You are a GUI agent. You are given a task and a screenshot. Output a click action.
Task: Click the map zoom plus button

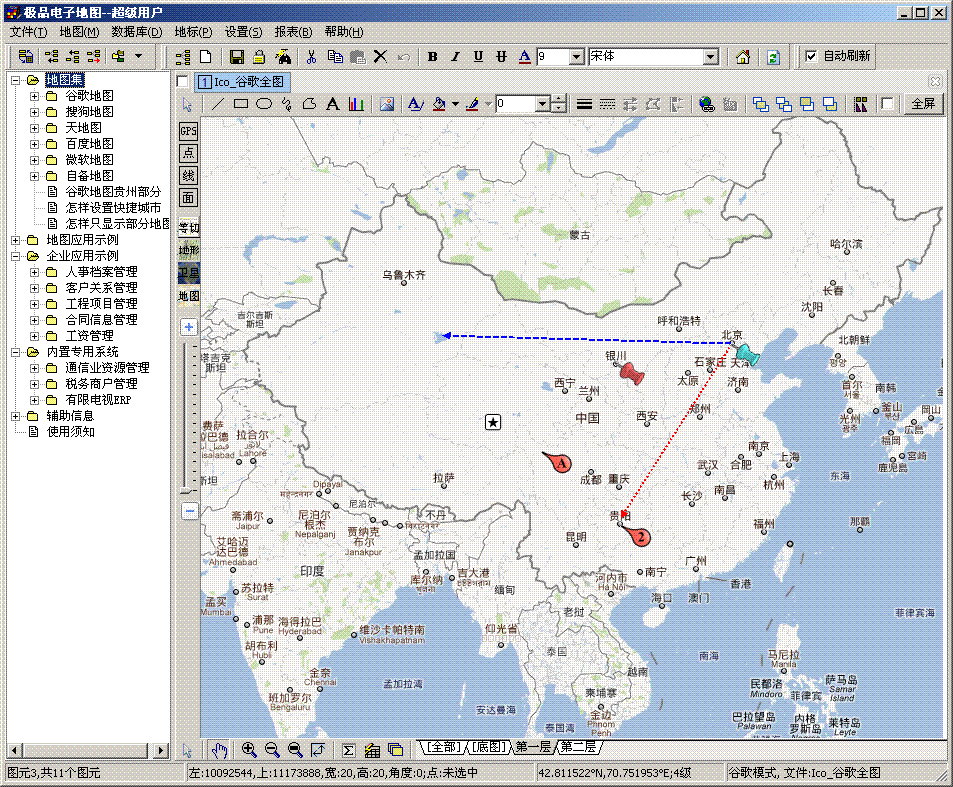click(x=189, y=327)
